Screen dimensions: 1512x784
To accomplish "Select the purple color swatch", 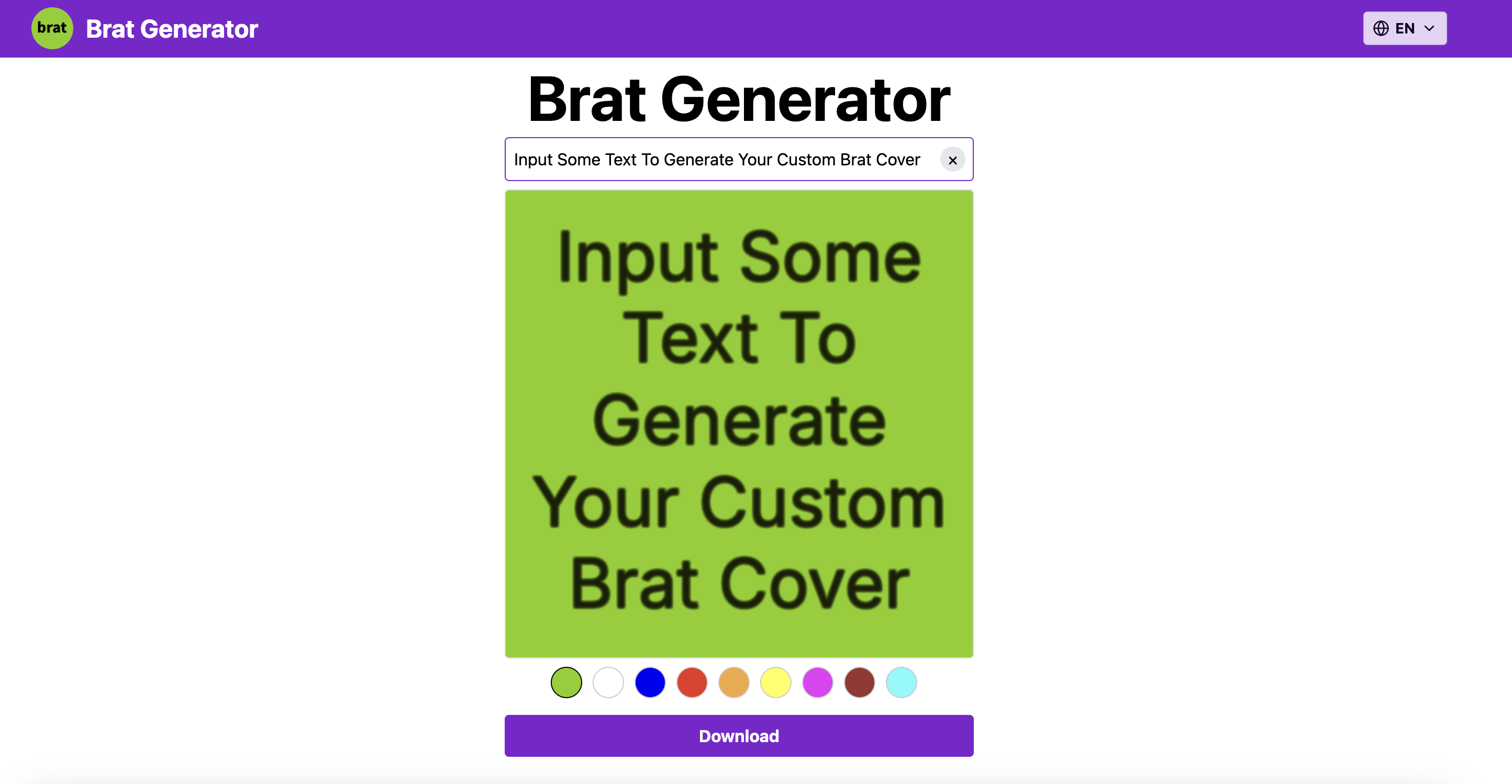I will [x=817, y=682].
